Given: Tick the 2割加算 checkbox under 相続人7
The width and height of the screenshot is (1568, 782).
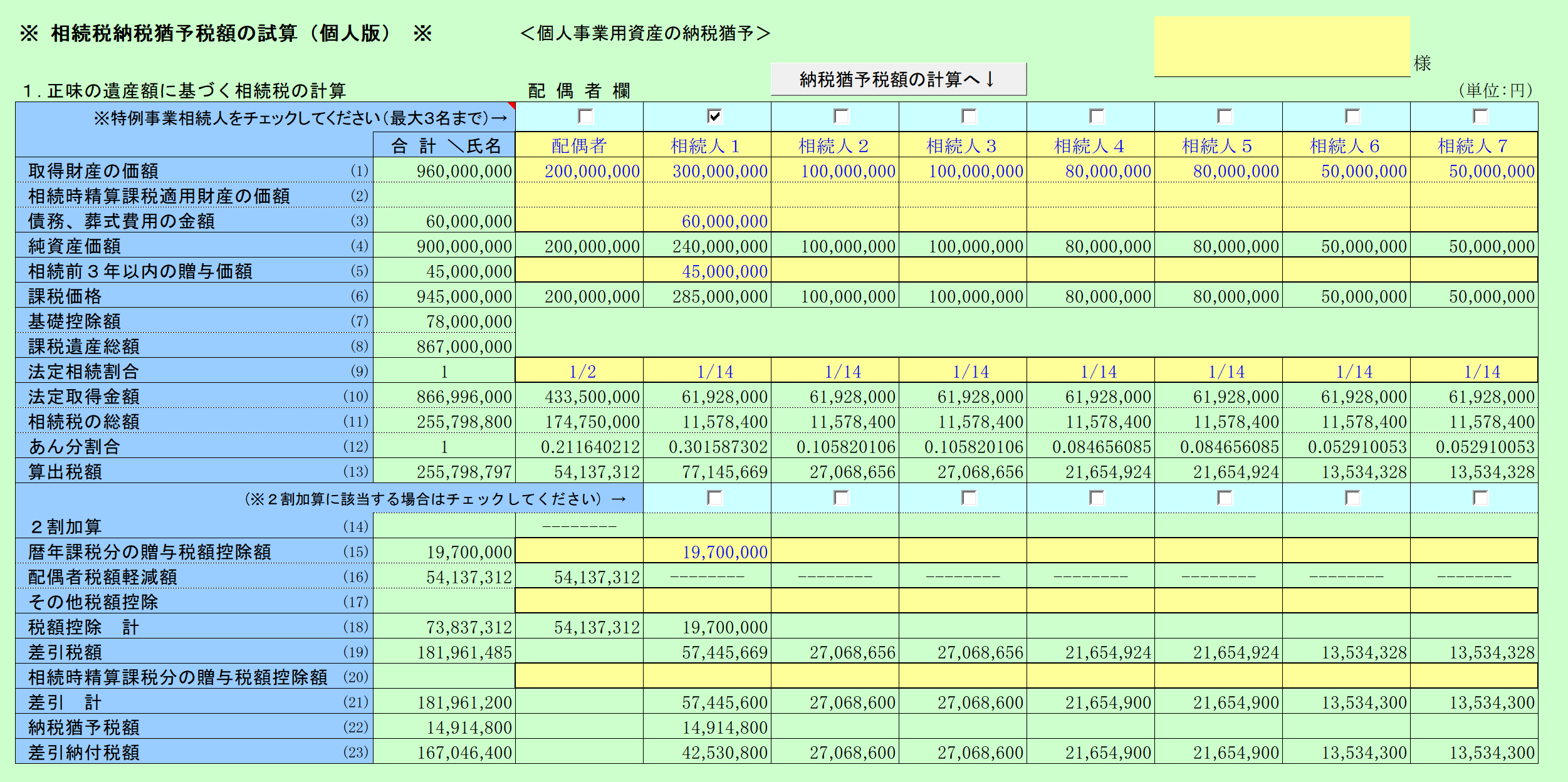Looking at the screenshot, I should point(1481,498).
